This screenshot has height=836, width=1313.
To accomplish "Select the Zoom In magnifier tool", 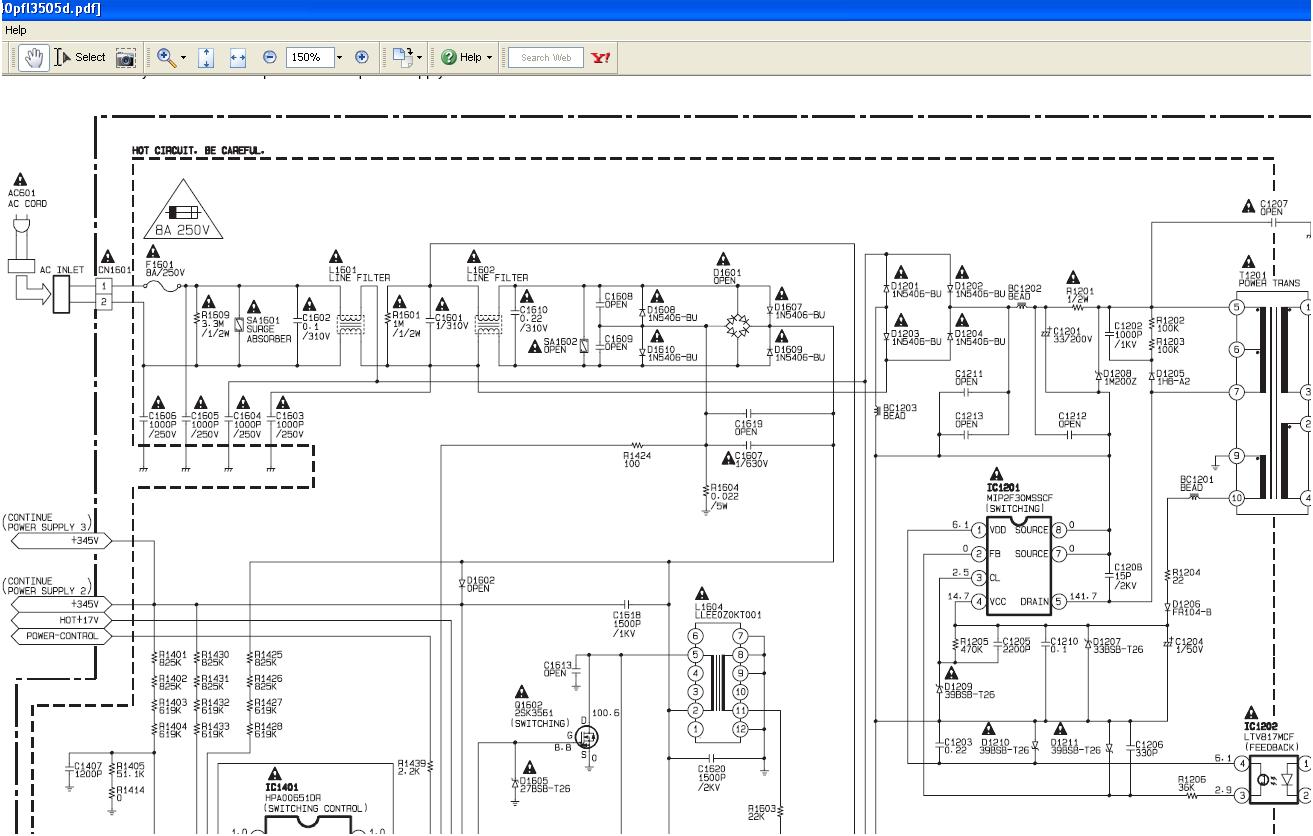I will pyautogui.click(x=165, y=58).
